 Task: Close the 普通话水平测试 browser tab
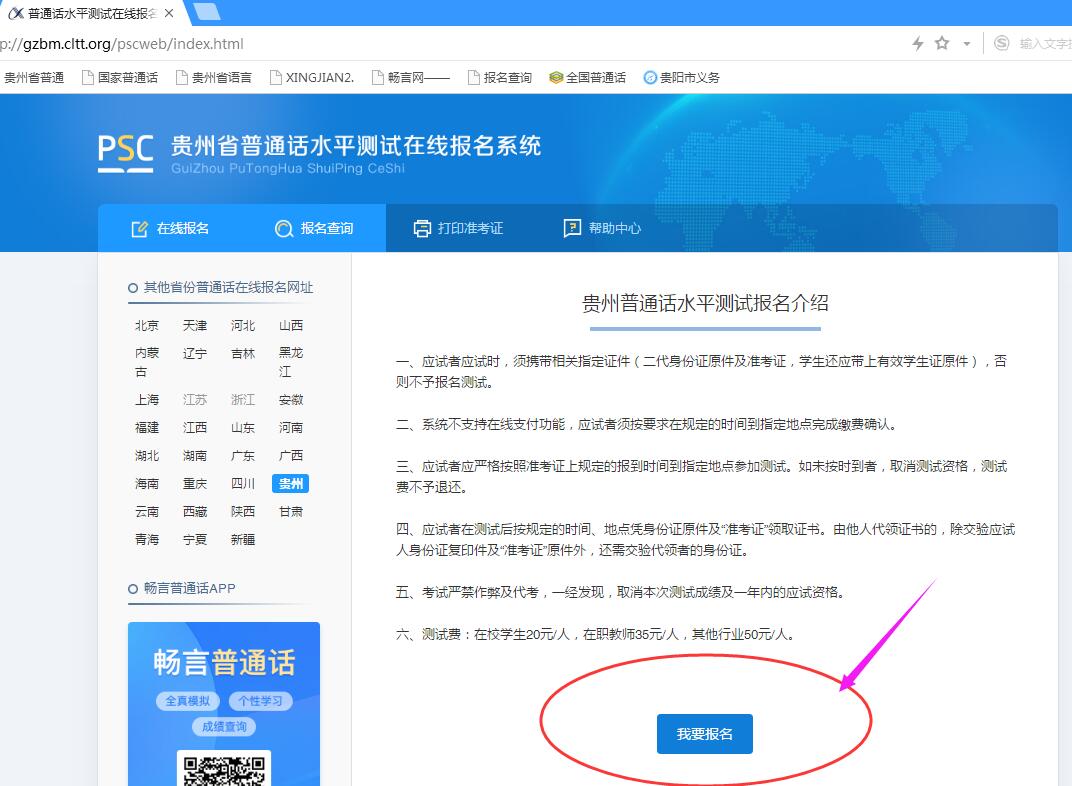[168, 14]
